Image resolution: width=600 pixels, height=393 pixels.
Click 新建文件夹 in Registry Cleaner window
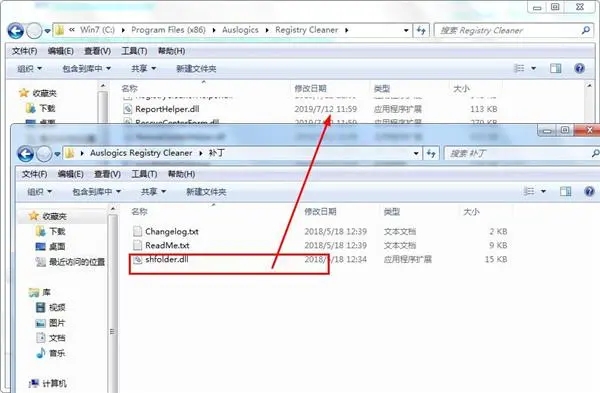(196, 68)
